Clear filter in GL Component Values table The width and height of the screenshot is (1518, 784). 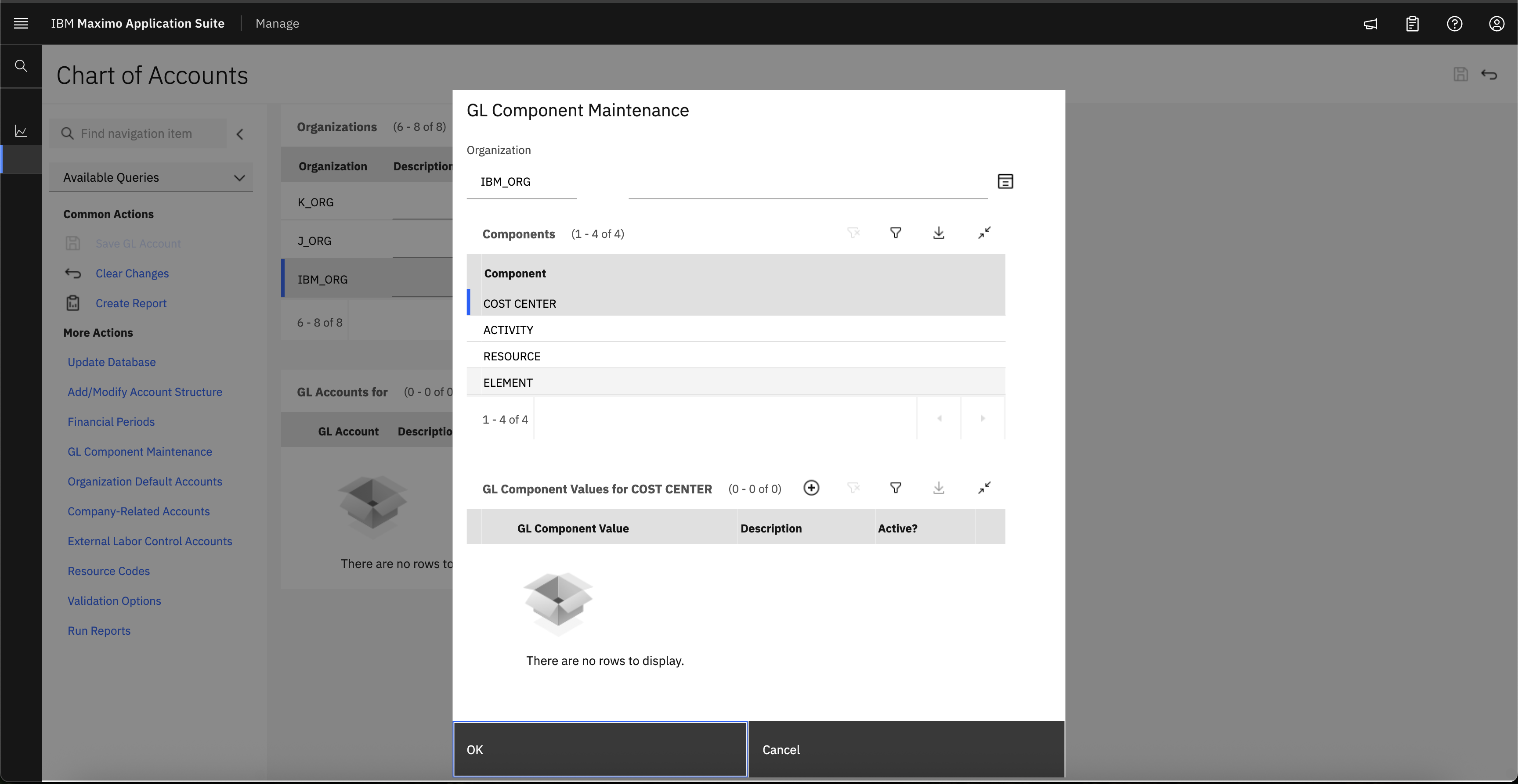click(x=853, y=488)
